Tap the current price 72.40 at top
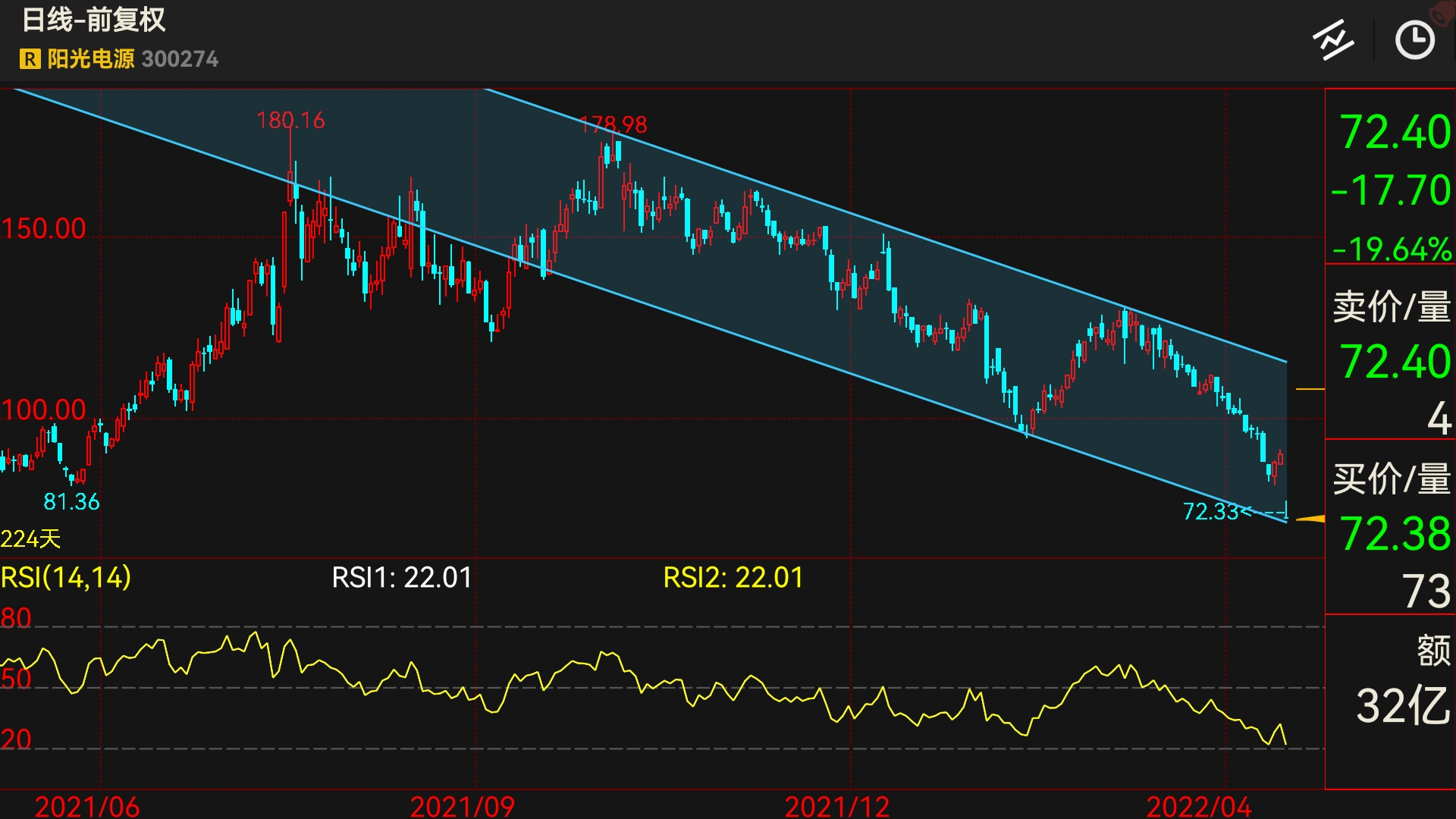The height and width of the screenshot is (819, 1456). click(x=1395, y=132)
